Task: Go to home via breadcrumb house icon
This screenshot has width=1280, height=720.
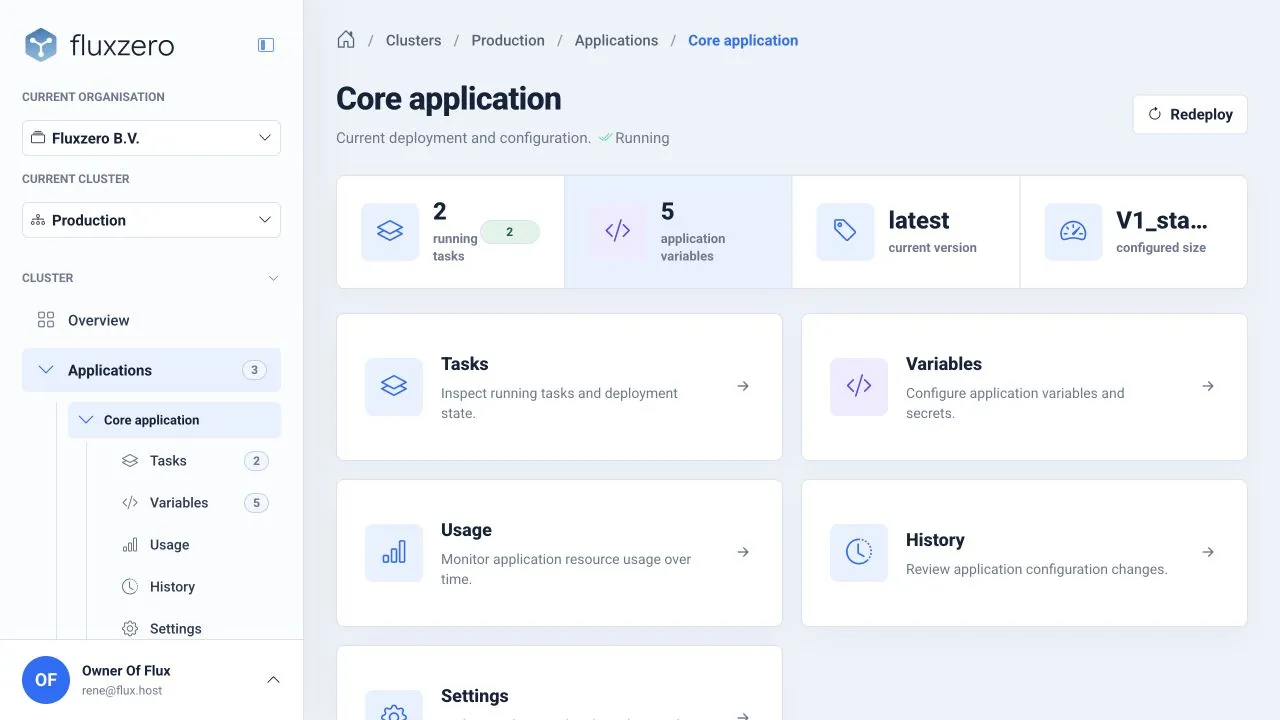Action: 346,40
